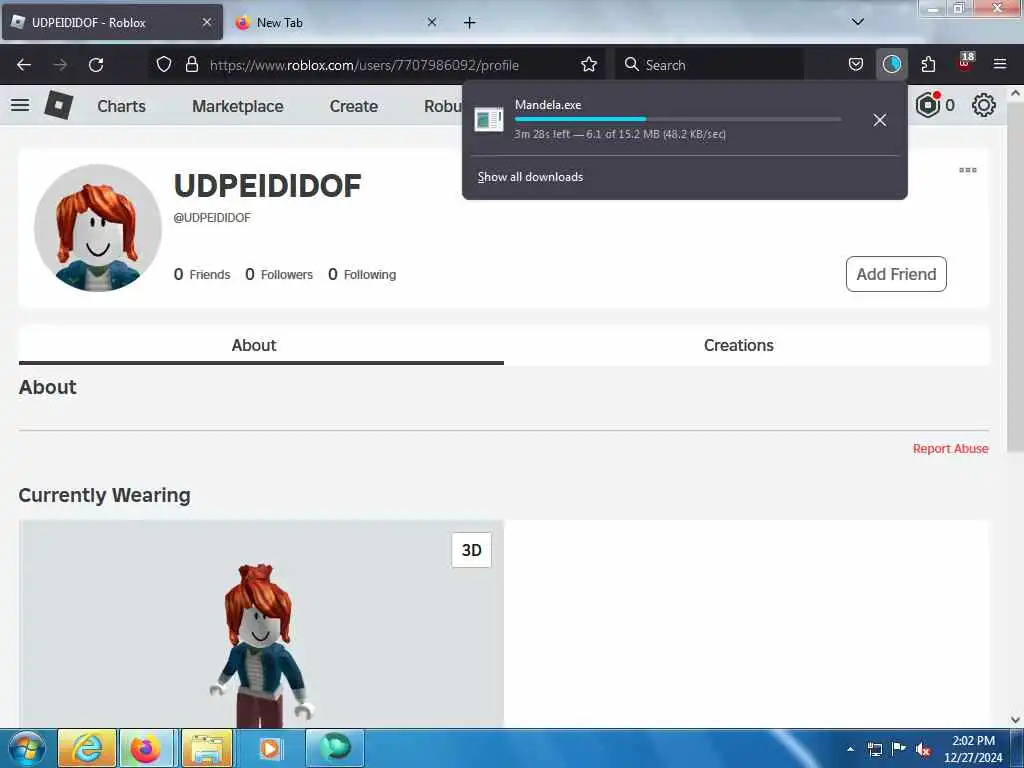Click the @UDPEIDIDOF username text
1024x768 pixels.
pos(212,217)
